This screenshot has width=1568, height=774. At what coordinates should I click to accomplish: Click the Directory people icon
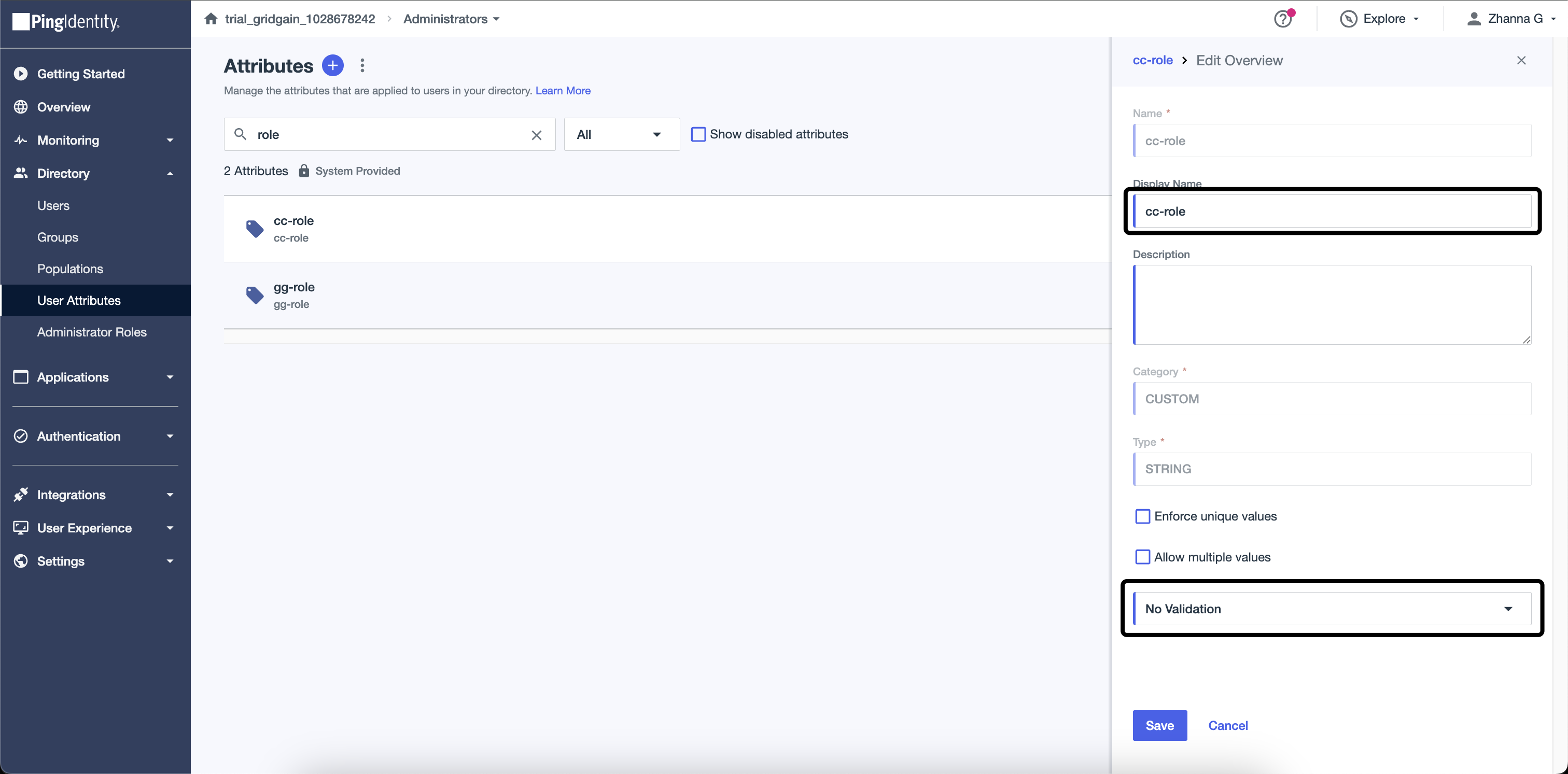(21, 173)
